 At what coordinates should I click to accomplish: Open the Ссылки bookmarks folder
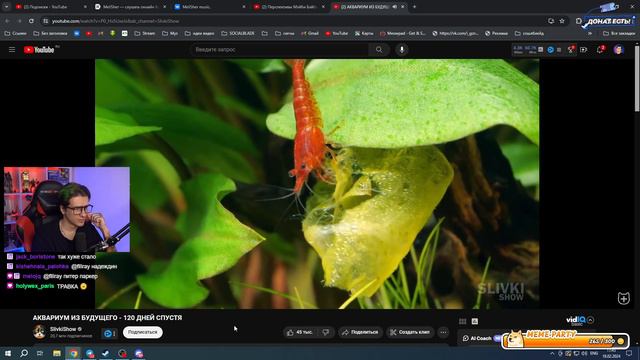15,33
